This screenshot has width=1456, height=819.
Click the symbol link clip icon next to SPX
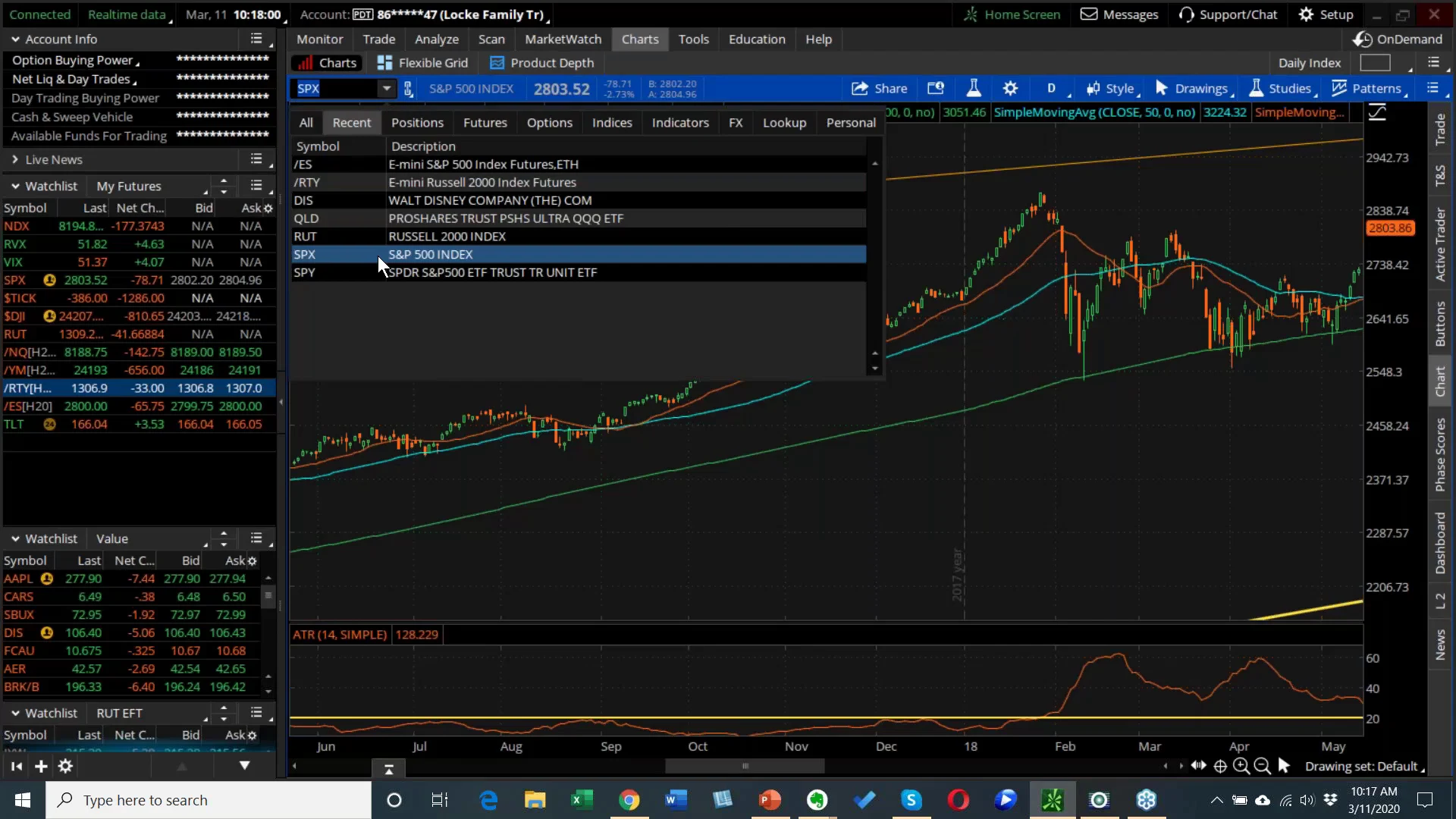pyautogui.click(x=408, y=89)
